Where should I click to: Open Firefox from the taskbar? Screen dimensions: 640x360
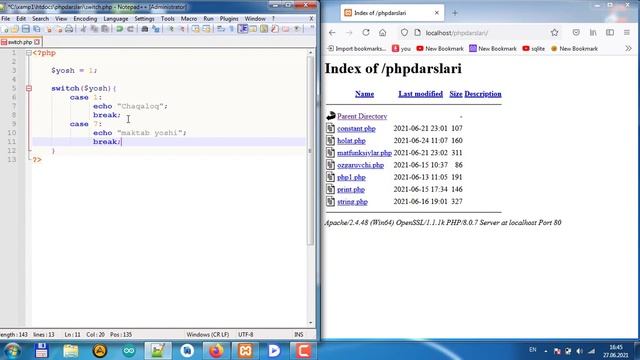pos(216,351)
